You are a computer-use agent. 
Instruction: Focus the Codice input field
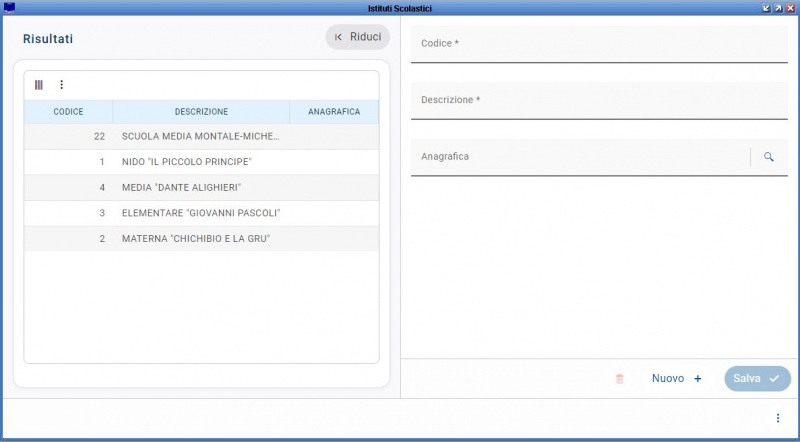[599, 44]
